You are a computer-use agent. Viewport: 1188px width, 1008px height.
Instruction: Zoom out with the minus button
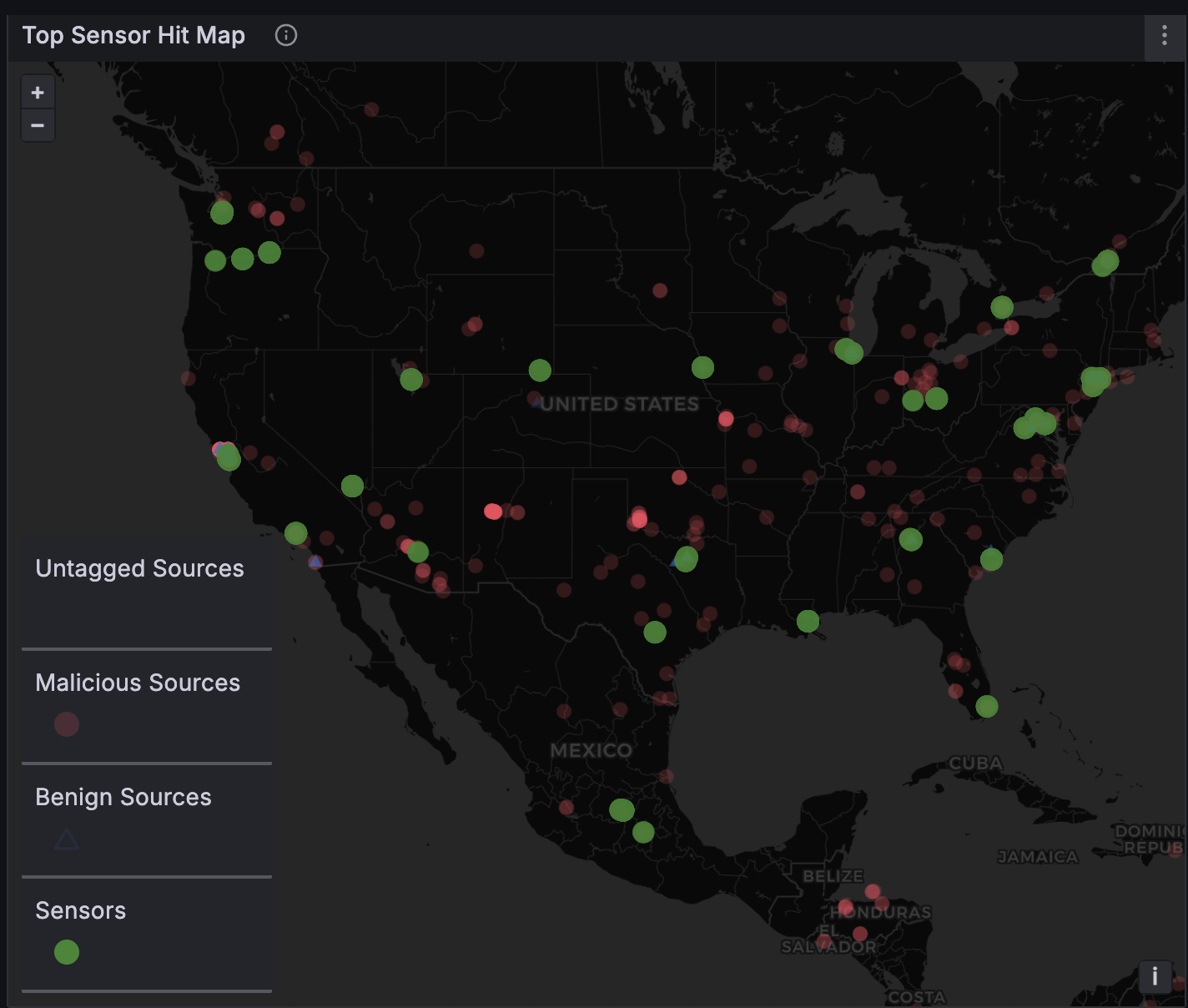pyautogui.click(x=38, y=126)
